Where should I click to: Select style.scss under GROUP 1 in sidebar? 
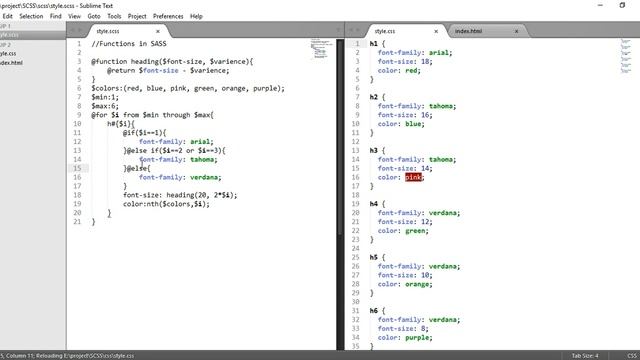coord(9,35)
